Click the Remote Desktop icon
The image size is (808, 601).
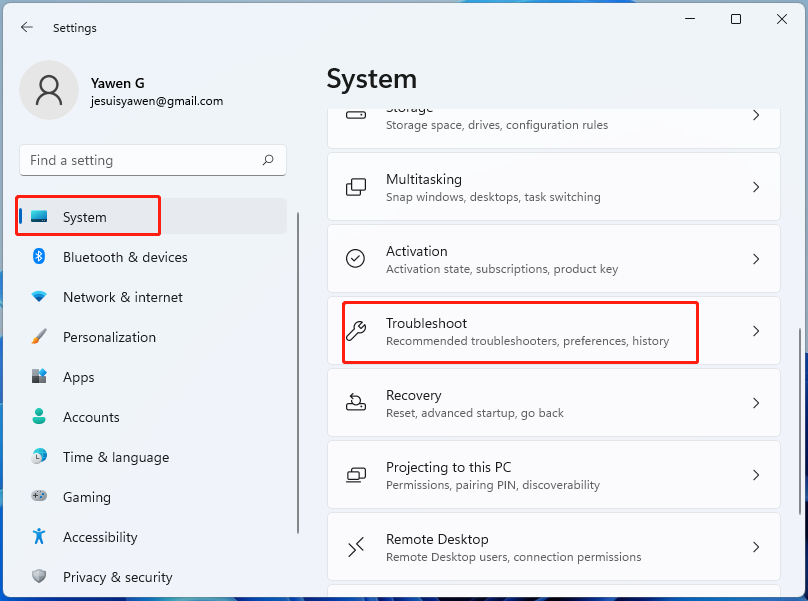point(356,547)
